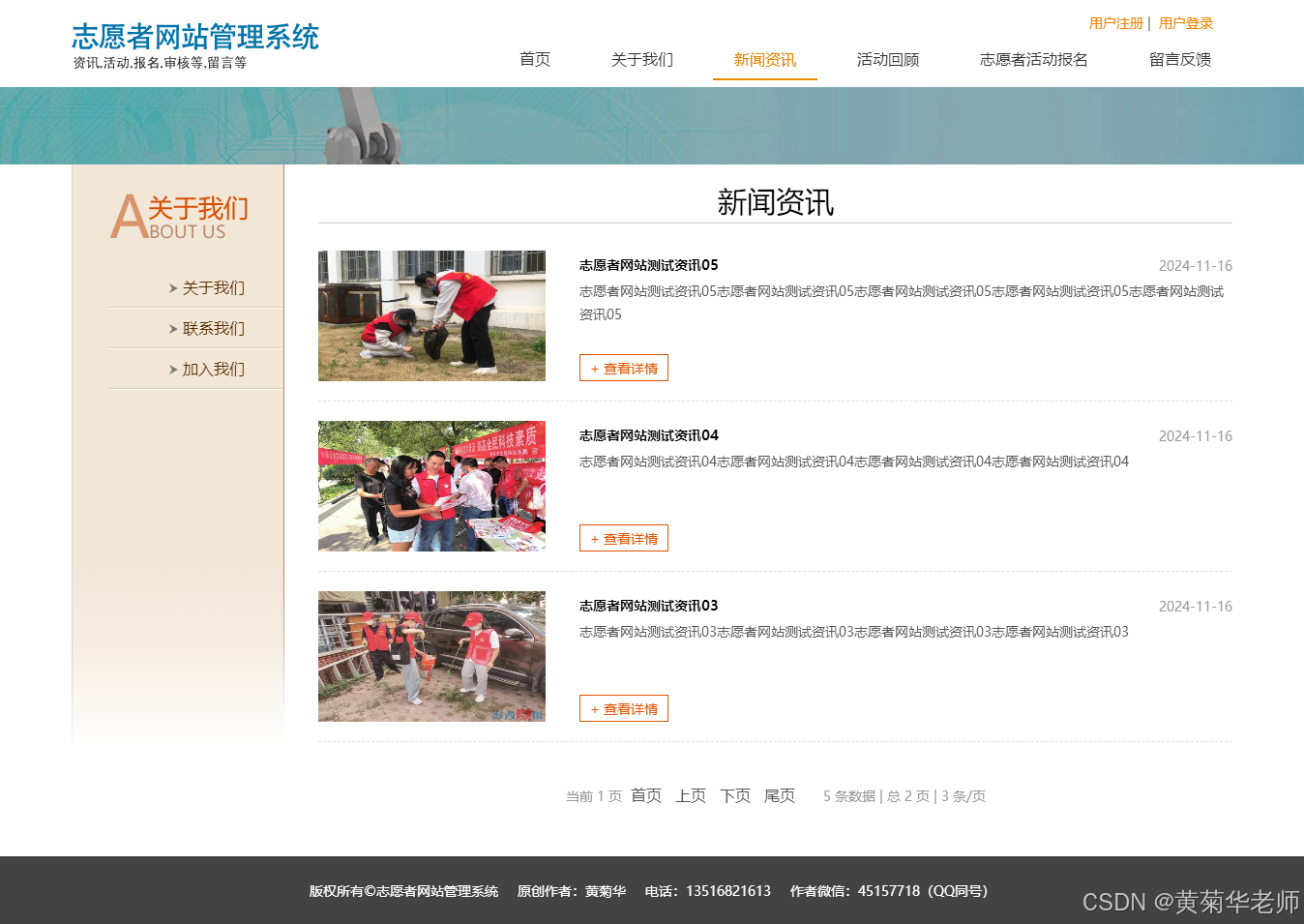
Task: Open thumbnail of 志愿者网站测试资讯05
Action: tap(431, 316)
